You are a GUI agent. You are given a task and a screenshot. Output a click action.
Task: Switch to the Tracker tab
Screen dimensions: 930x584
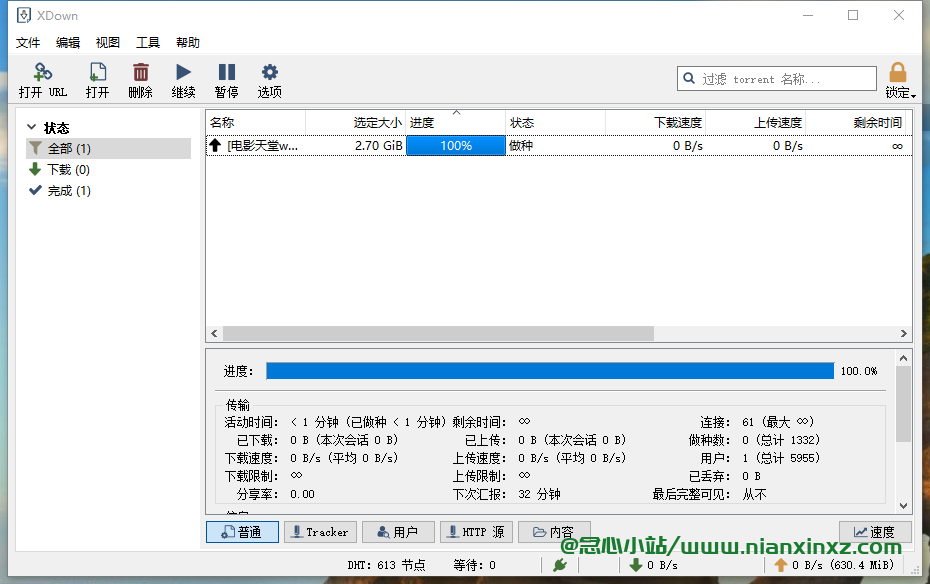point(320,532)
